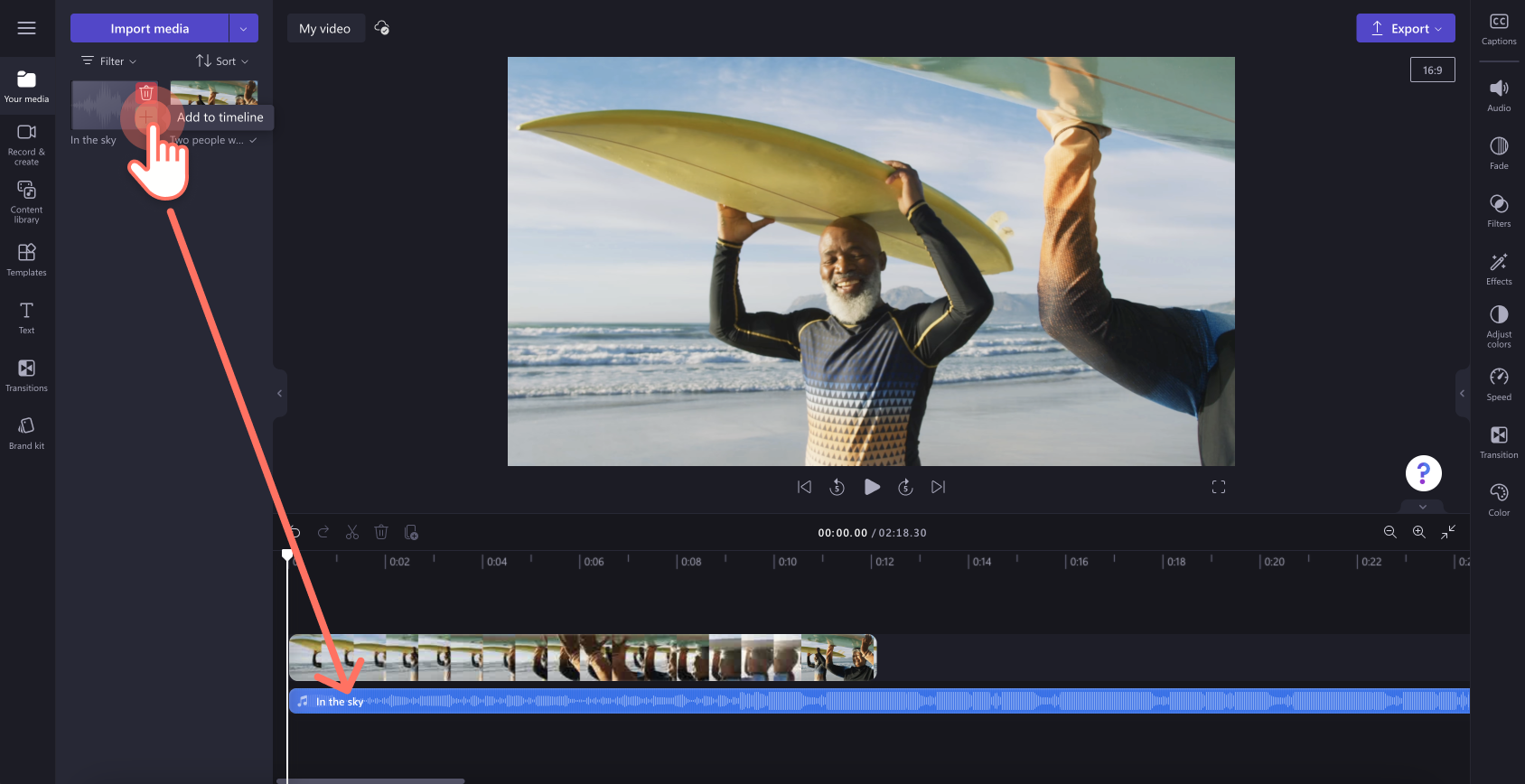This screenshot has height=784, width=1525.
Task: Select the video clip on the timeline
Action: (583, 658)
